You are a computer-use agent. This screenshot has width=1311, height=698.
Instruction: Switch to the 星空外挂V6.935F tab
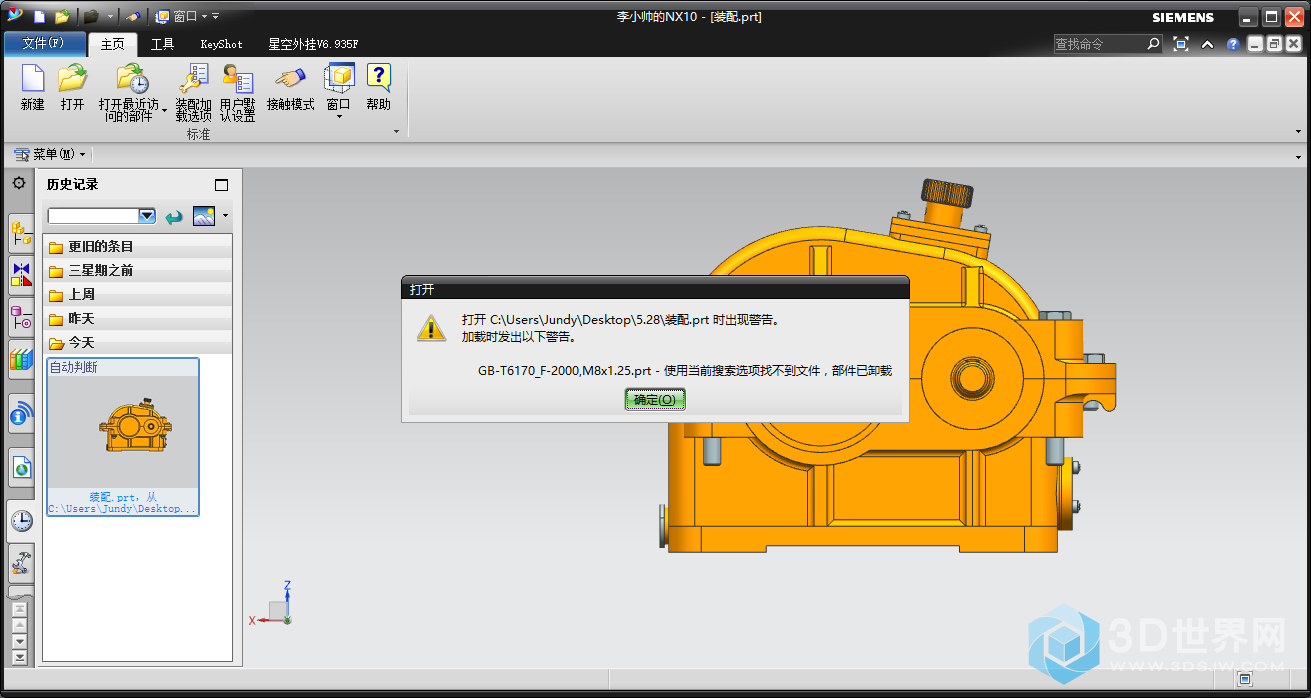coord(313,44)
